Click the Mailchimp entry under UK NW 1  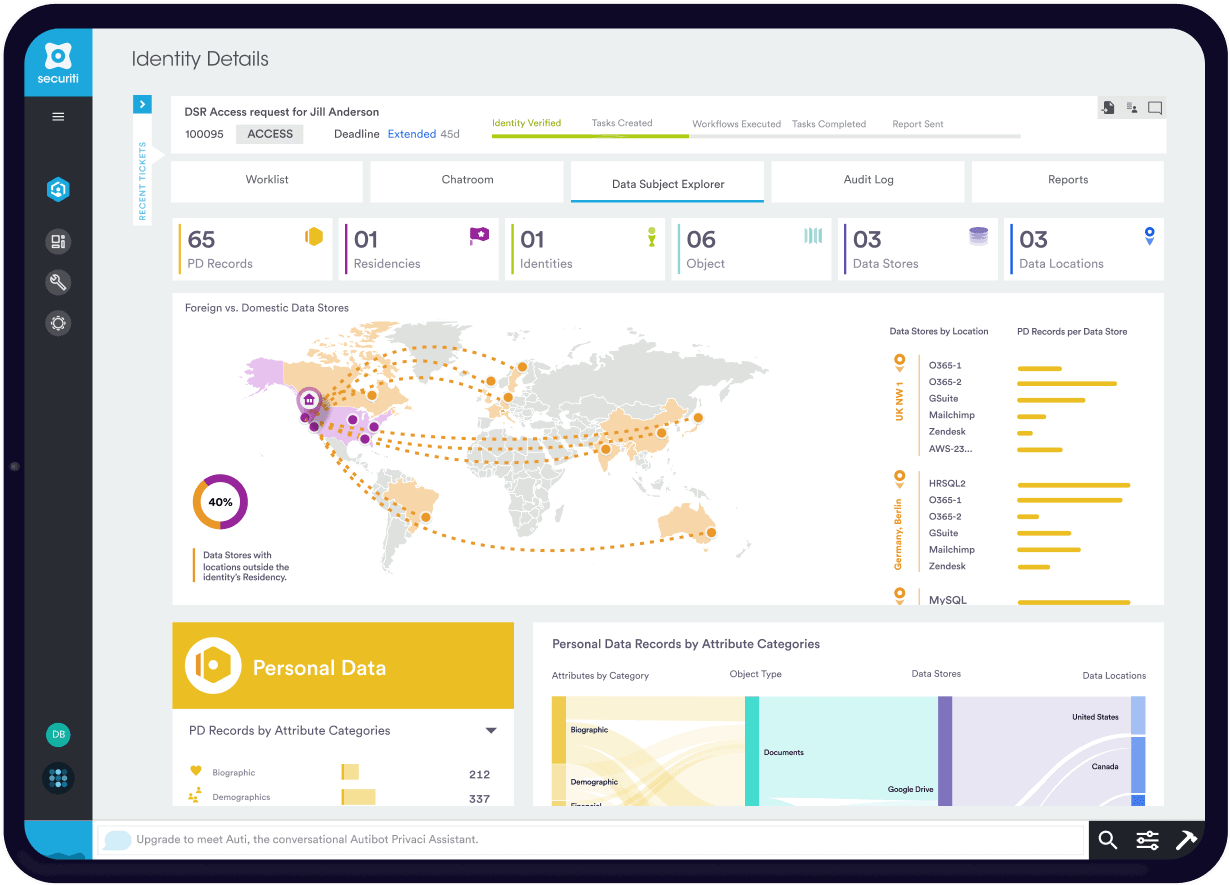(x=952, y=415)
